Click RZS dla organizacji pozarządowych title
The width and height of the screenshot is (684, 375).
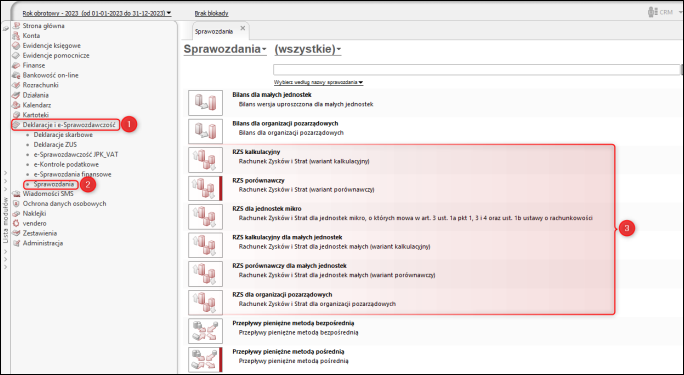(282, 294)
